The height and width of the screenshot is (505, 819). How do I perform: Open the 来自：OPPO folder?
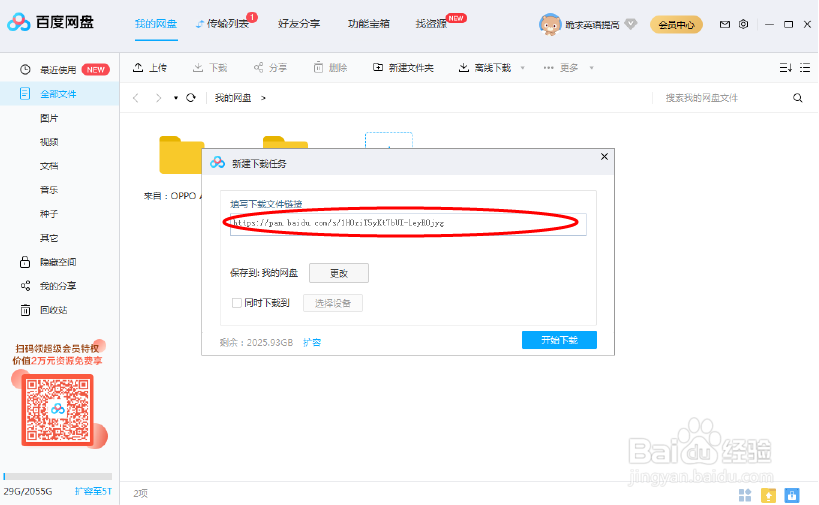pos(181,155)
